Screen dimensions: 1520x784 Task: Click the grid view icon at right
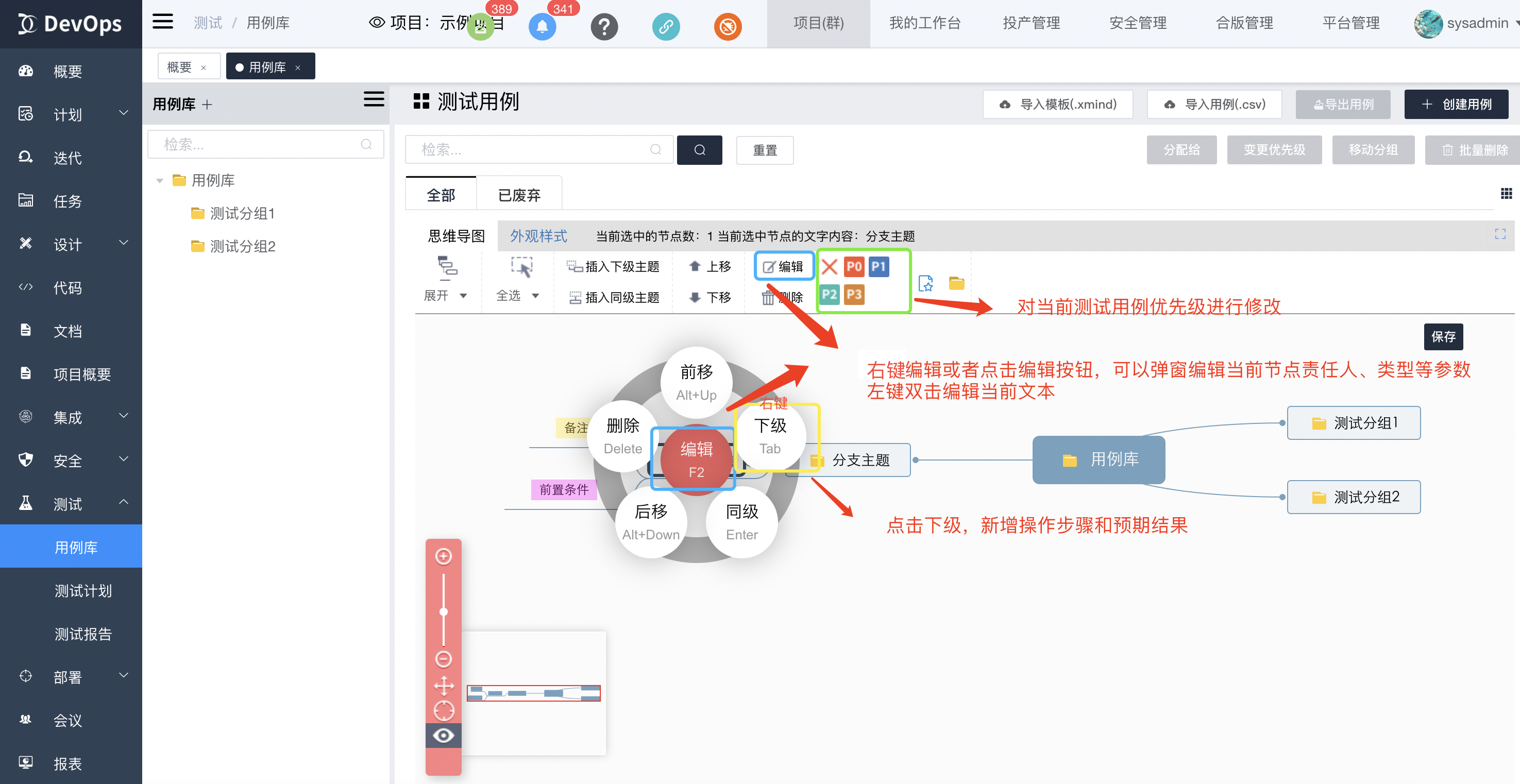coord(1506,194)
